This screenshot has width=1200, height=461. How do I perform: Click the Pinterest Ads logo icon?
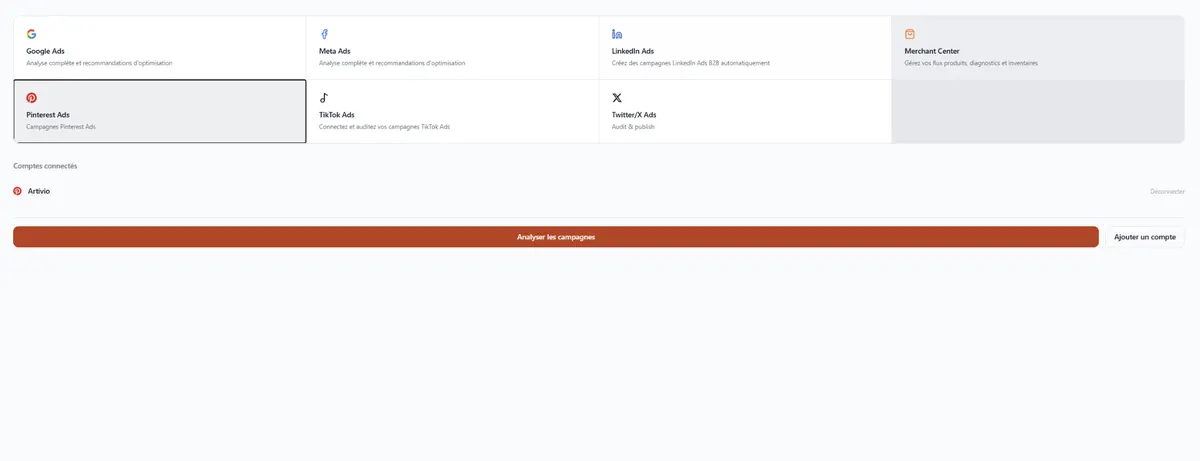32,98
